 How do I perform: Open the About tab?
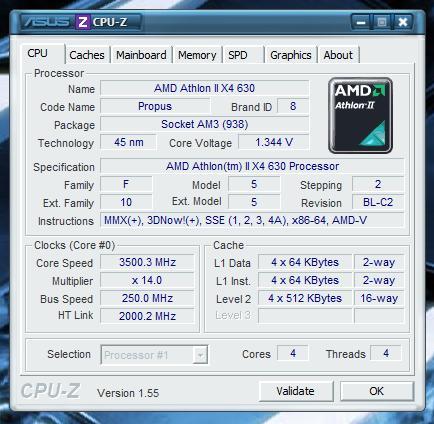(338, 55)
